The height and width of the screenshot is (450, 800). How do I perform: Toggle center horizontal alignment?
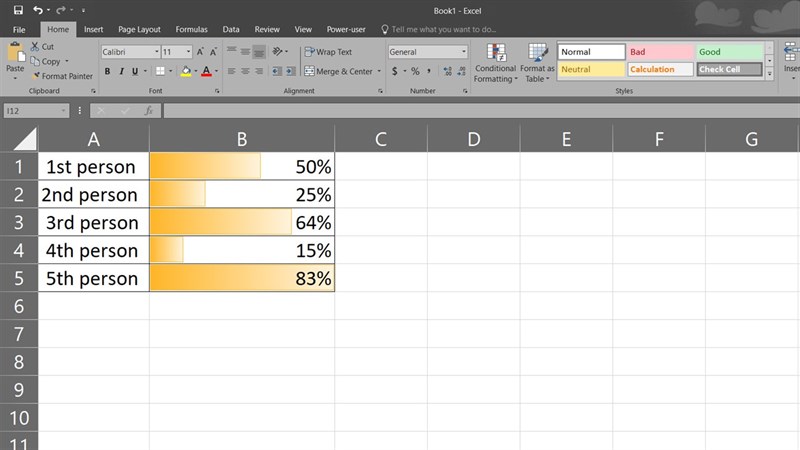(x=245, y=71)
